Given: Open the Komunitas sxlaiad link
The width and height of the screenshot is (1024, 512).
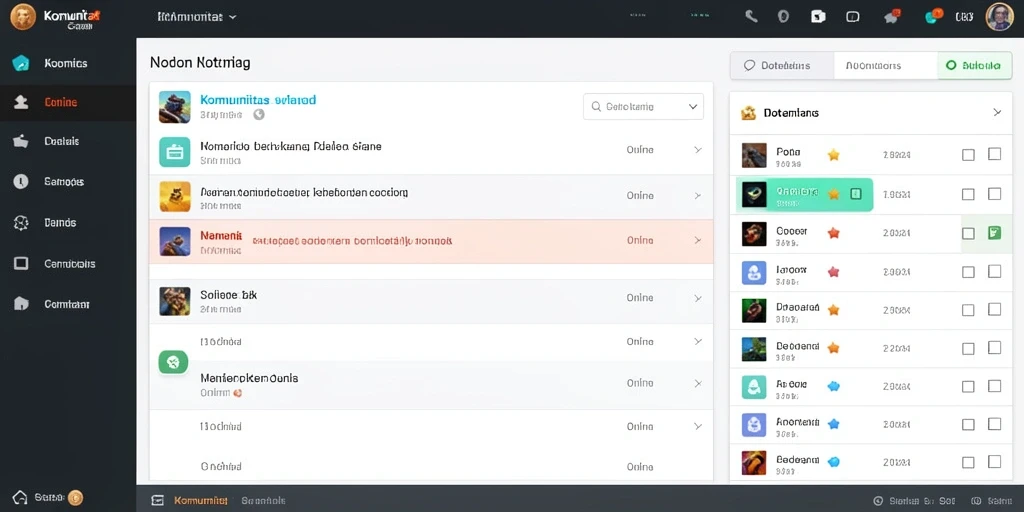Looking at the screenshot, I should coord(258,100).
